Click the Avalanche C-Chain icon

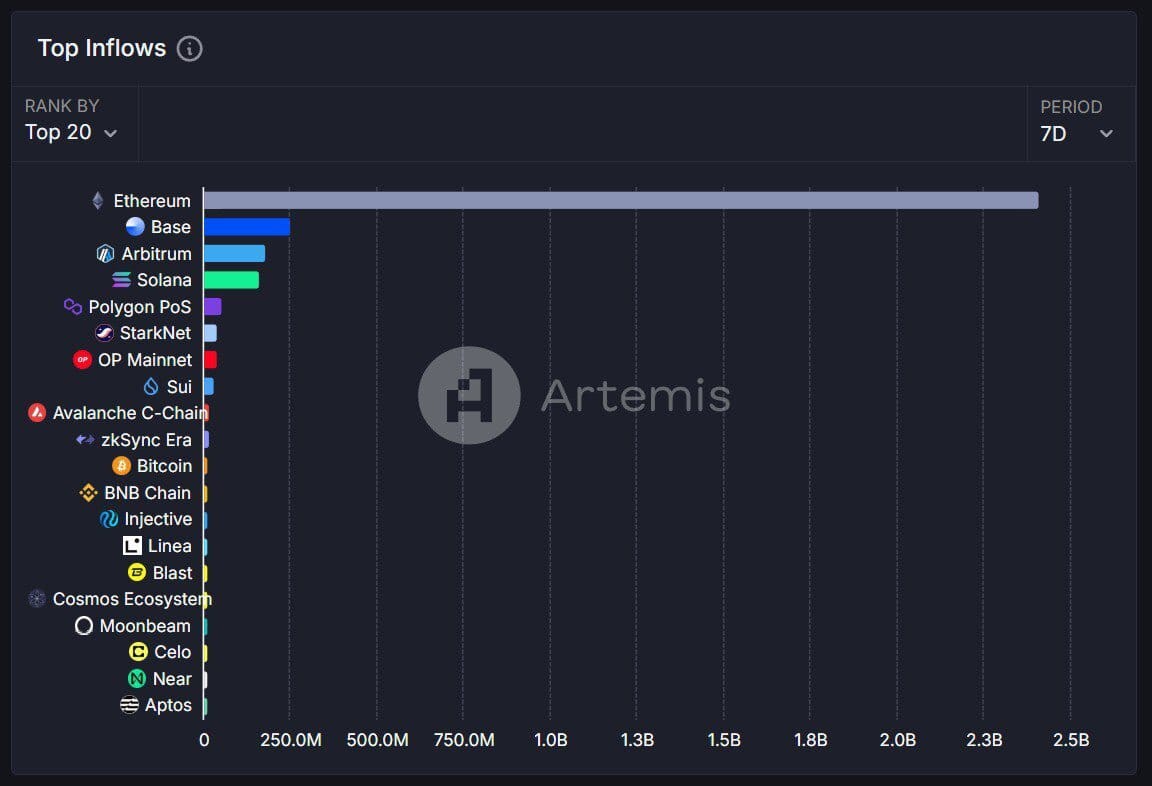pos(37,413)
